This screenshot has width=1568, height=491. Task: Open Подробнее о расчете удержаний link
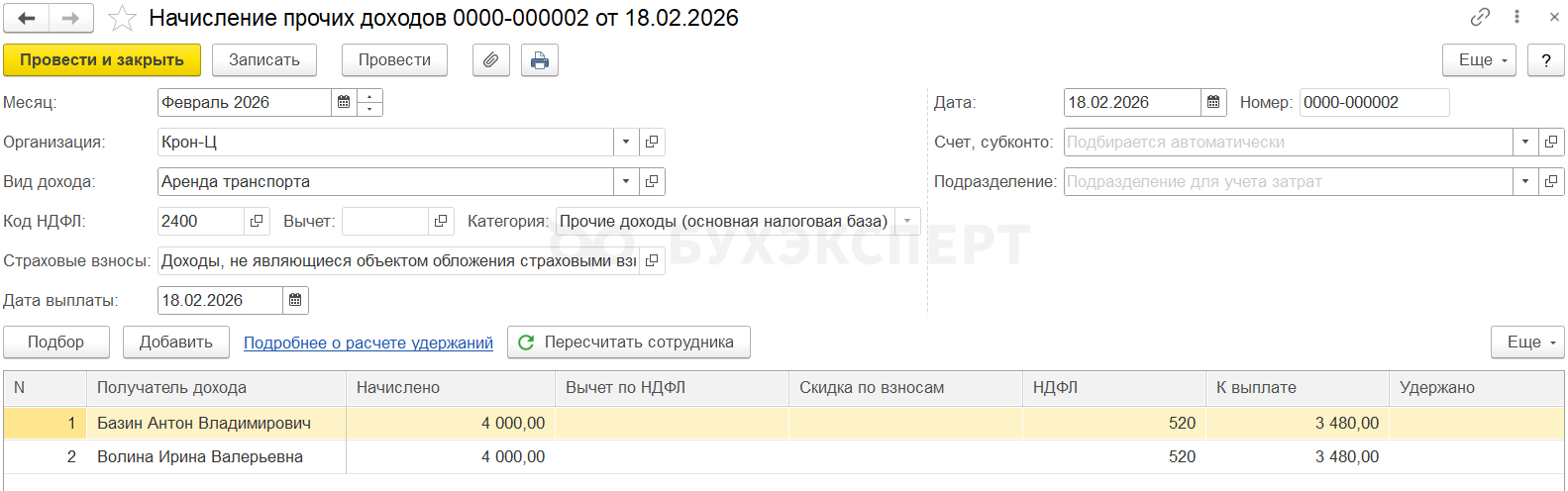tap(368, 344)
